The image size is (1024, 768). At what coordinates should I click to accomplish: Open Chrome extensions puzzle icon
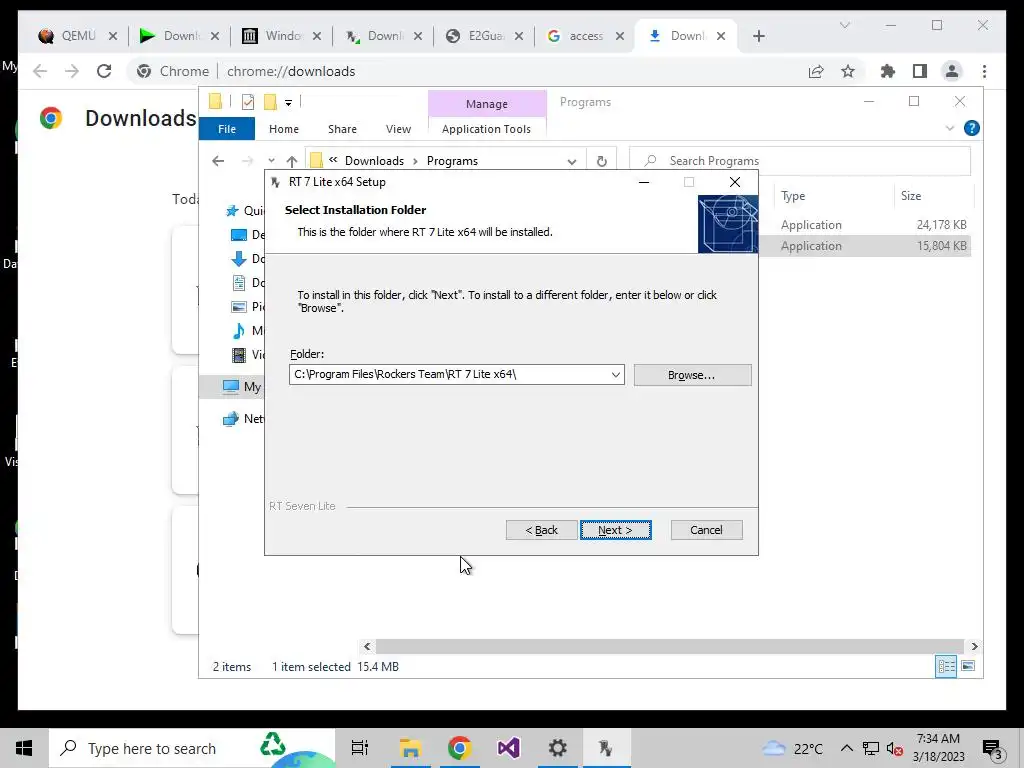pos(888,71)
